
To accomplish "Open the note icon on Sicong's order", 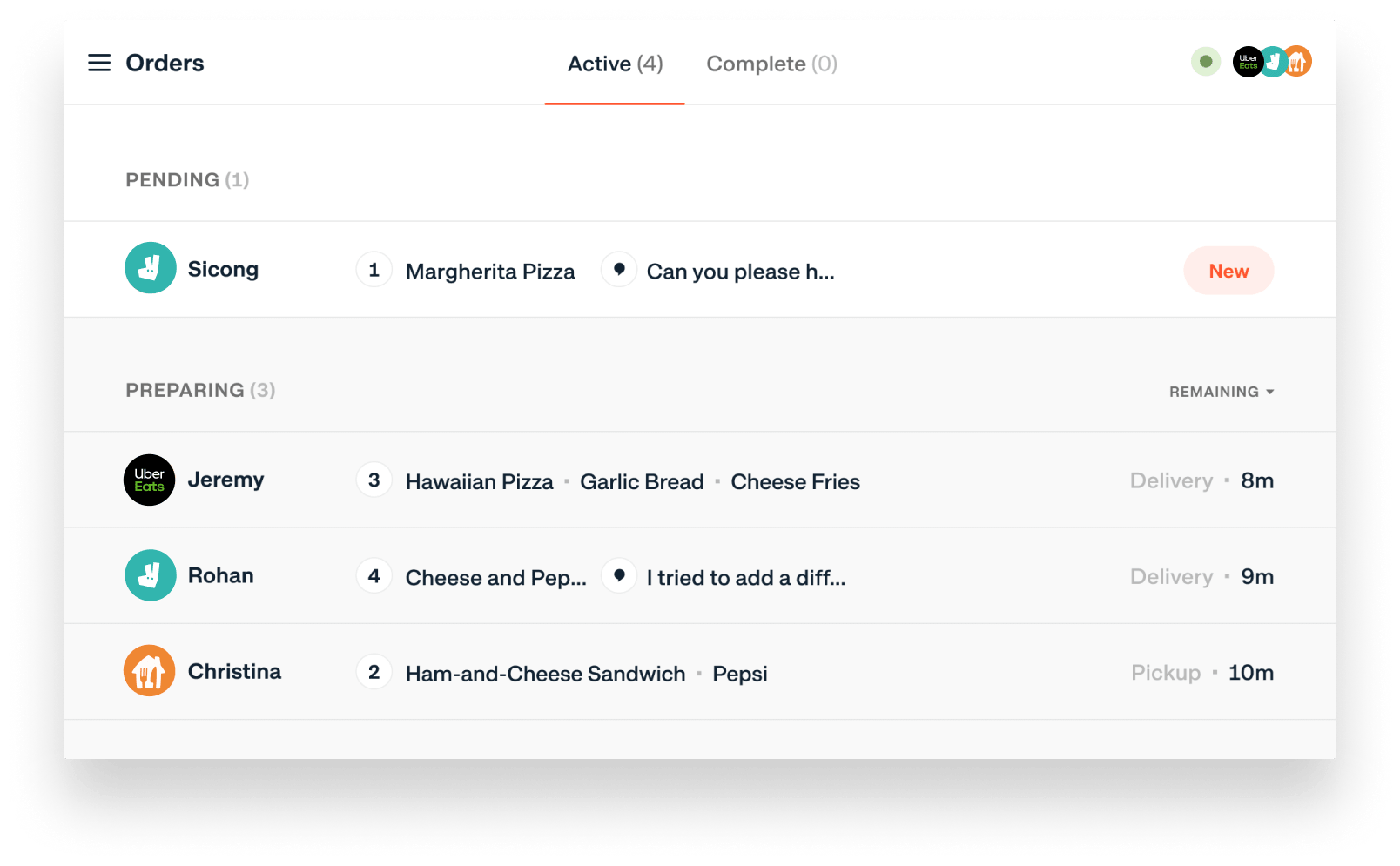I will pos(619,270).
